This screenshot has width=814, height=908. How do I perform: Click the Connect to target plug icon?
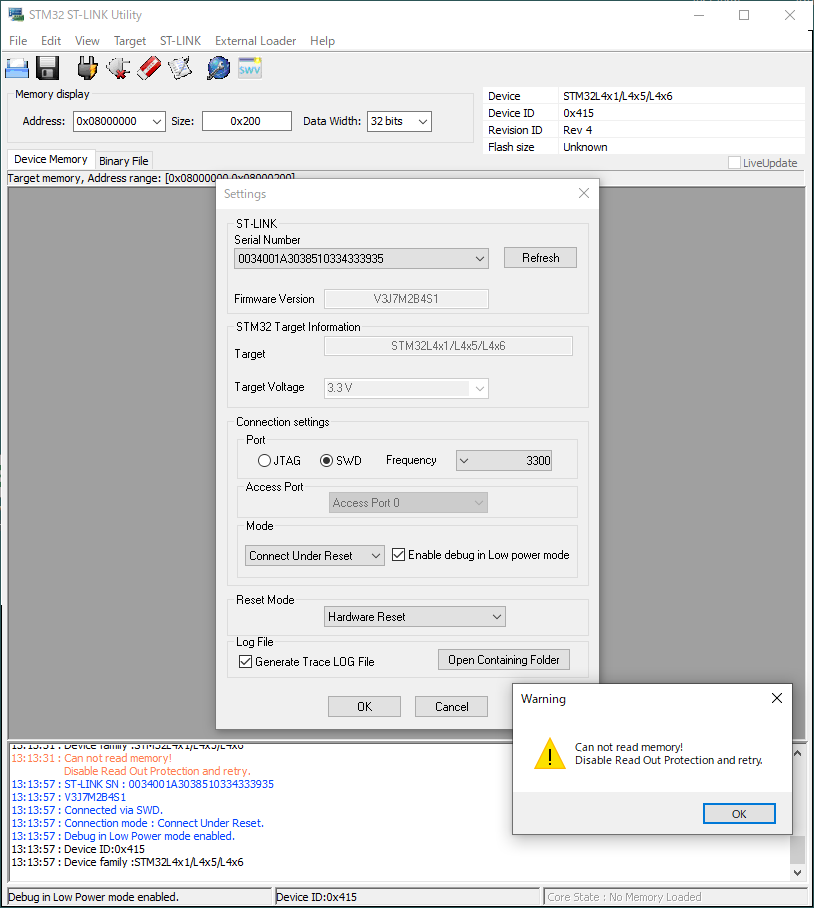pyautogui.click(x=87, y=68)
